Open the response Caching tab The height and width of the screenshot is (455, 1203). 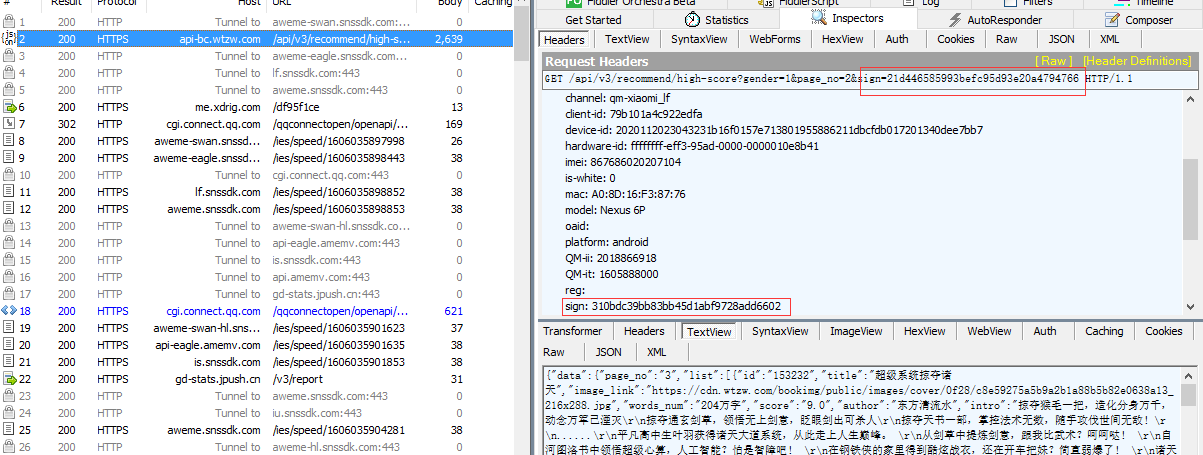click(x=1104, y=331)
